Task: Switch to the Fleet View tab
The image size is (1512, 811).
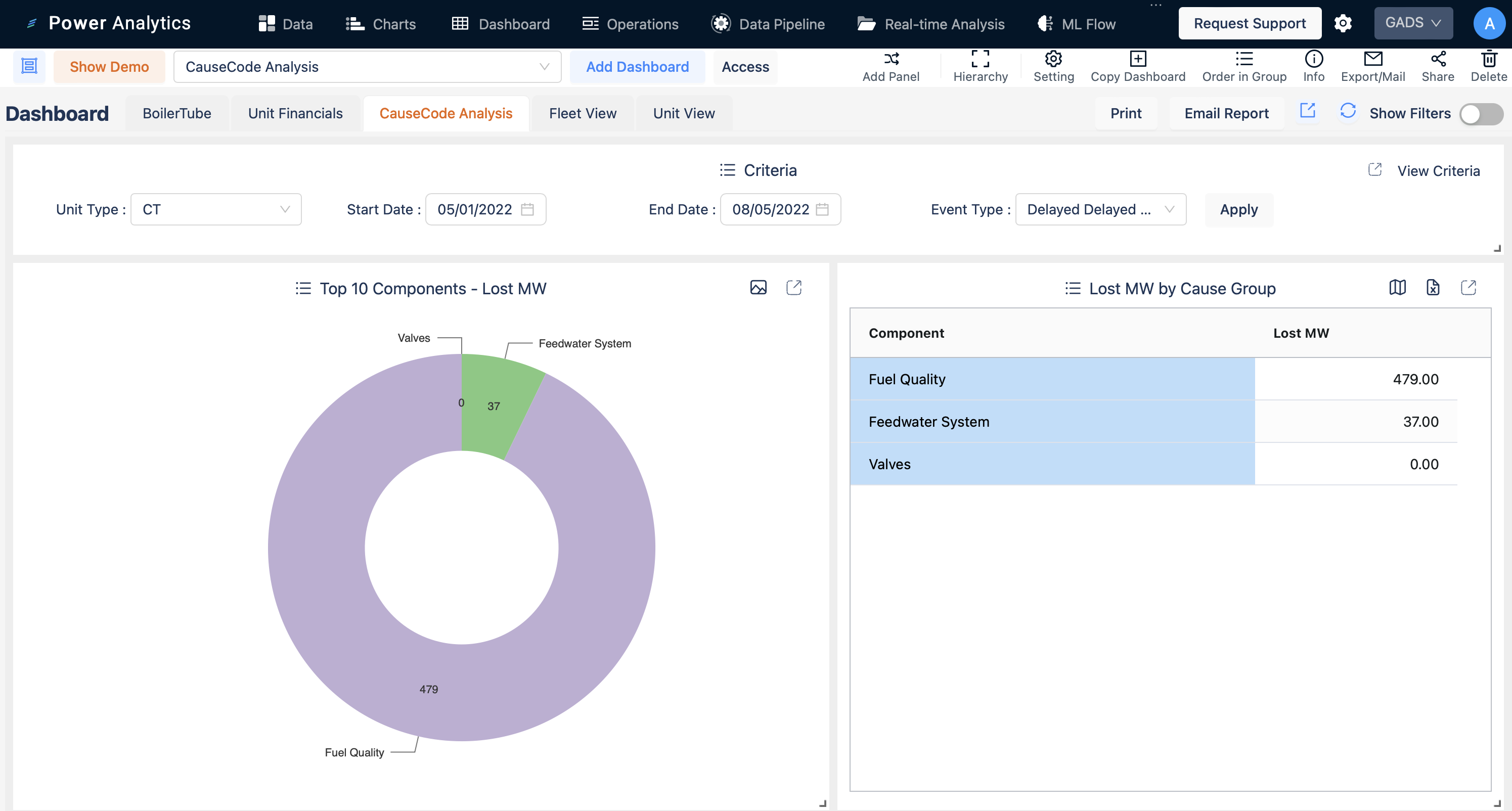Action: pyautogui.click(x=582, y=113)
